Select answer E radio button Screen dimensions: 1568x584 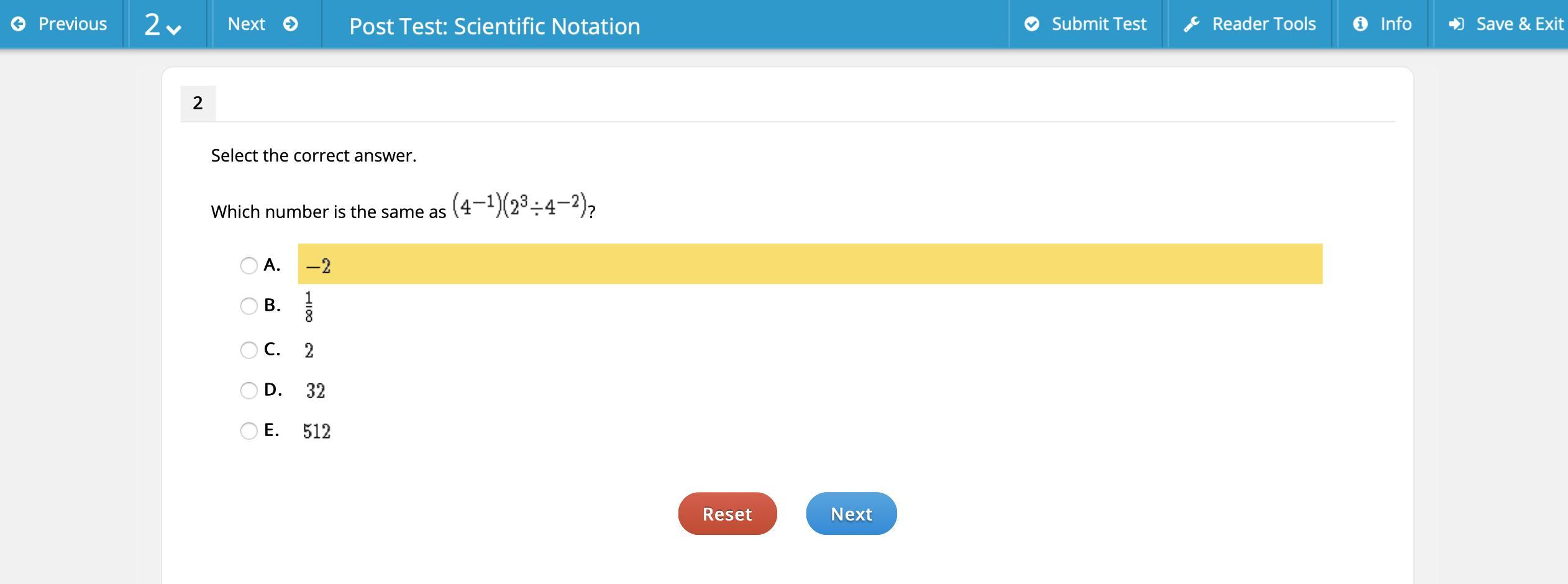click(248, 431)
